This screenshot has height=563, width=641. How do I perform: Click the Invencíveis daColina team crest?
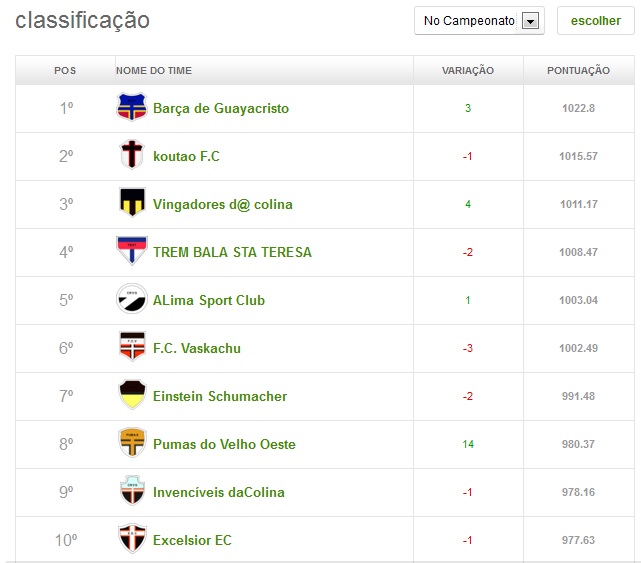click(x=131, y=492)
